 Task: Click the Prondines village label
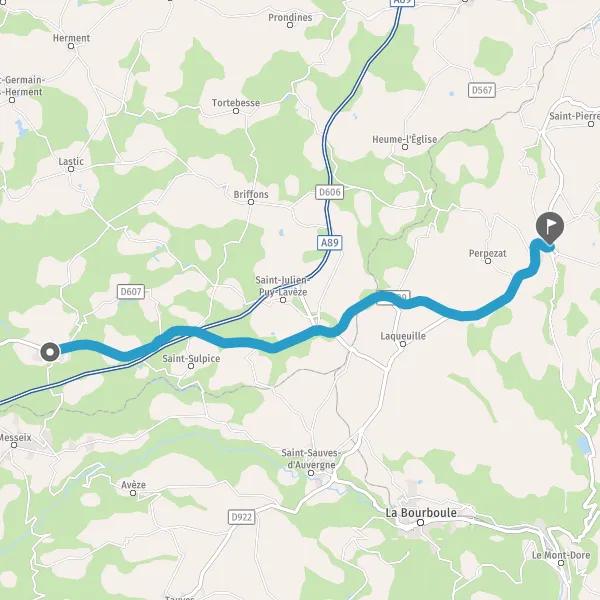(290, 18)
